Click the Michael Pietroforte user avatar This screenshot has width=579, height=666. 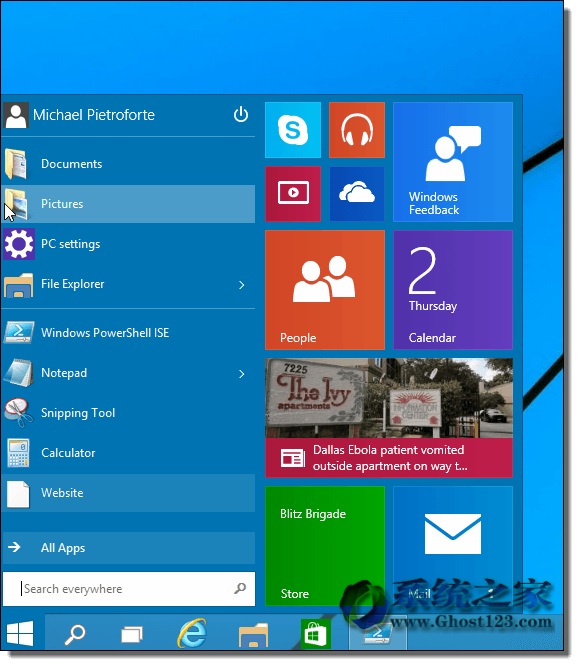[x=16, y=115]
